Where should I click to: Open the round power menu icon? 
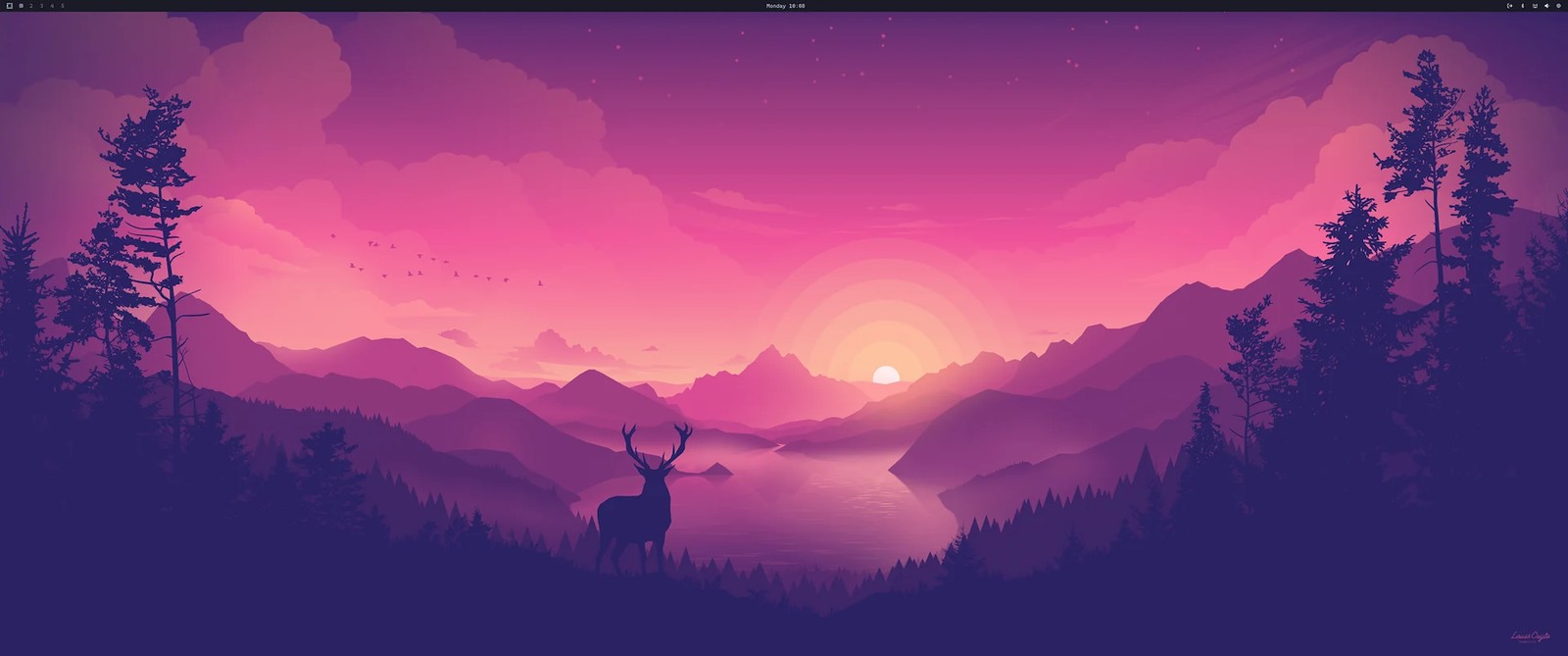pyautogui.click(x=1559, y=6)
